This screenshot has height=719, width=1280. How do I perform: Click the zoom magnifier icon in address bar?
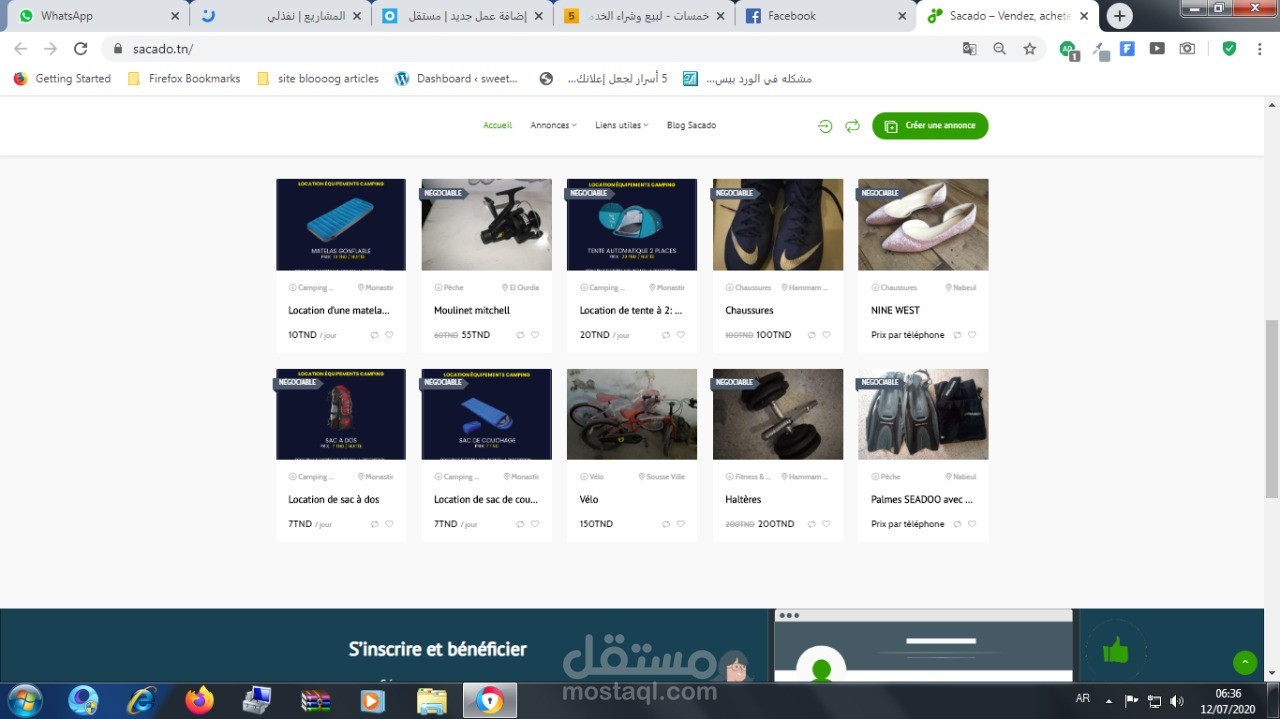click(x=999, y=48)
